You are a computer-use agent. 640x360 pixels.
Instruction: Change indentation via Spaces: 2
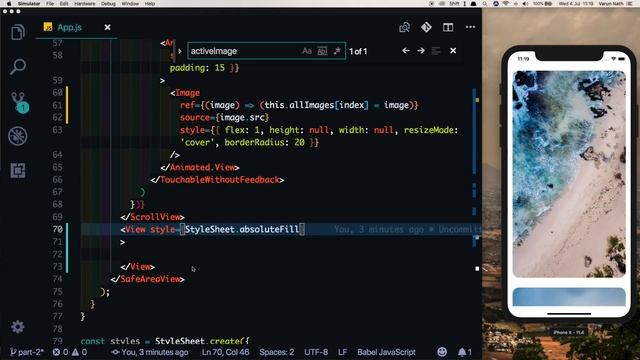pos(276,352)
